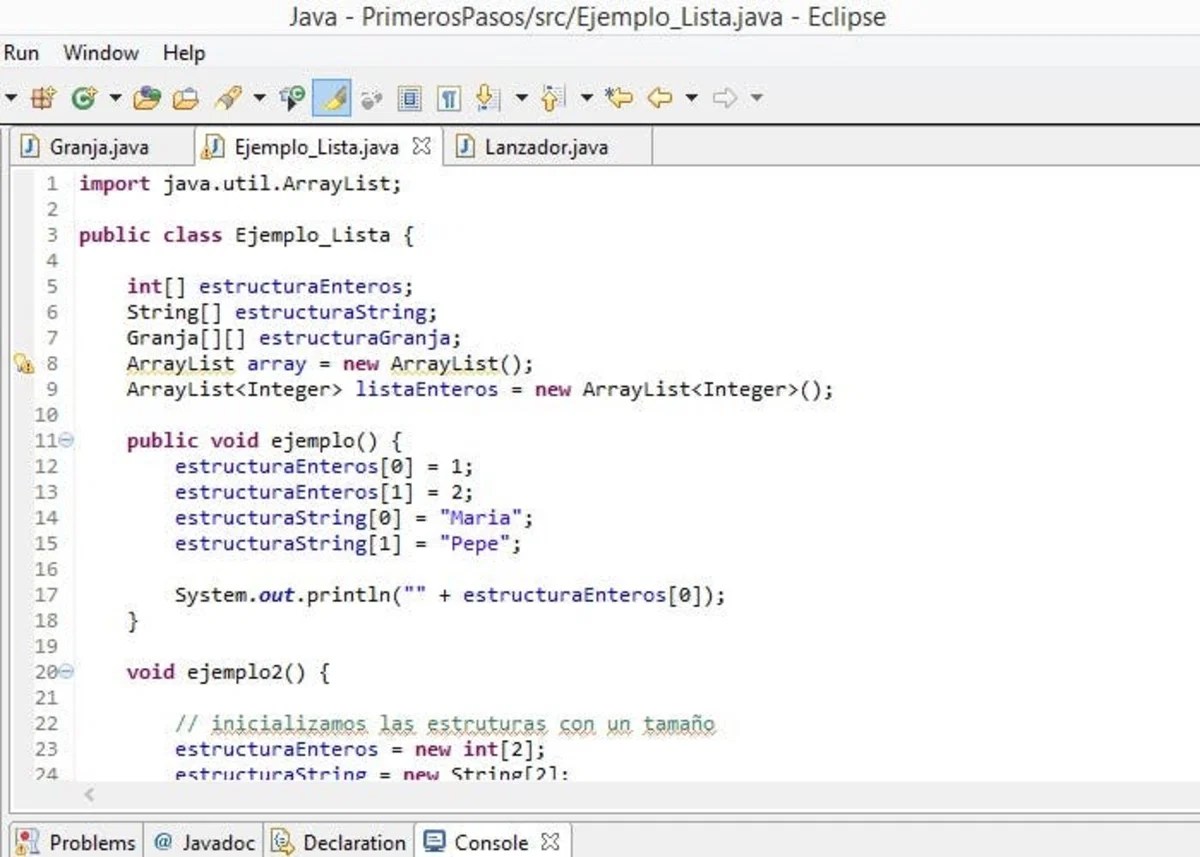Click line number 3 in the gutter
1200x857 pixels.
pyautogui.click(x=52, y=236)
